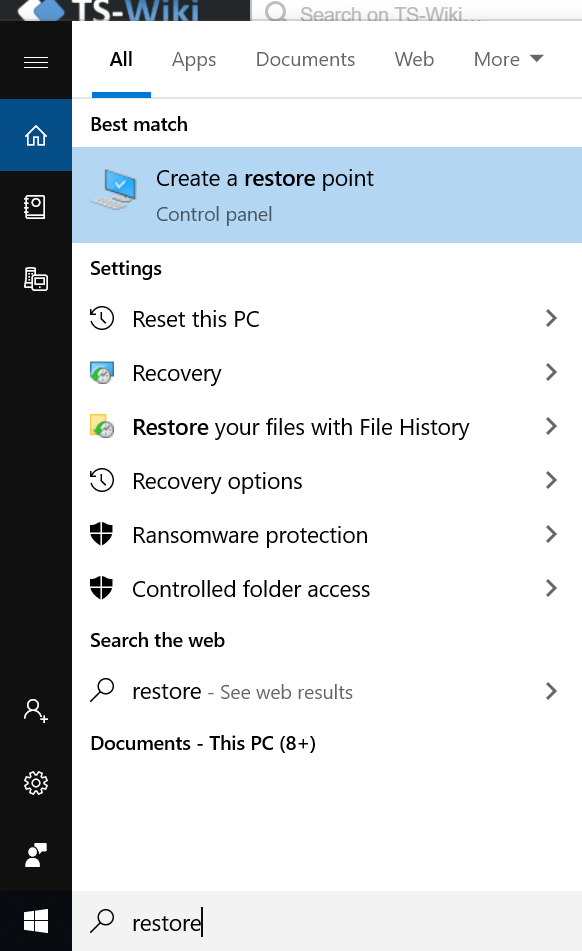Open the notebook icon in the sidebar
This screenshot has width=582, height=951.
[x=36, y=207]
